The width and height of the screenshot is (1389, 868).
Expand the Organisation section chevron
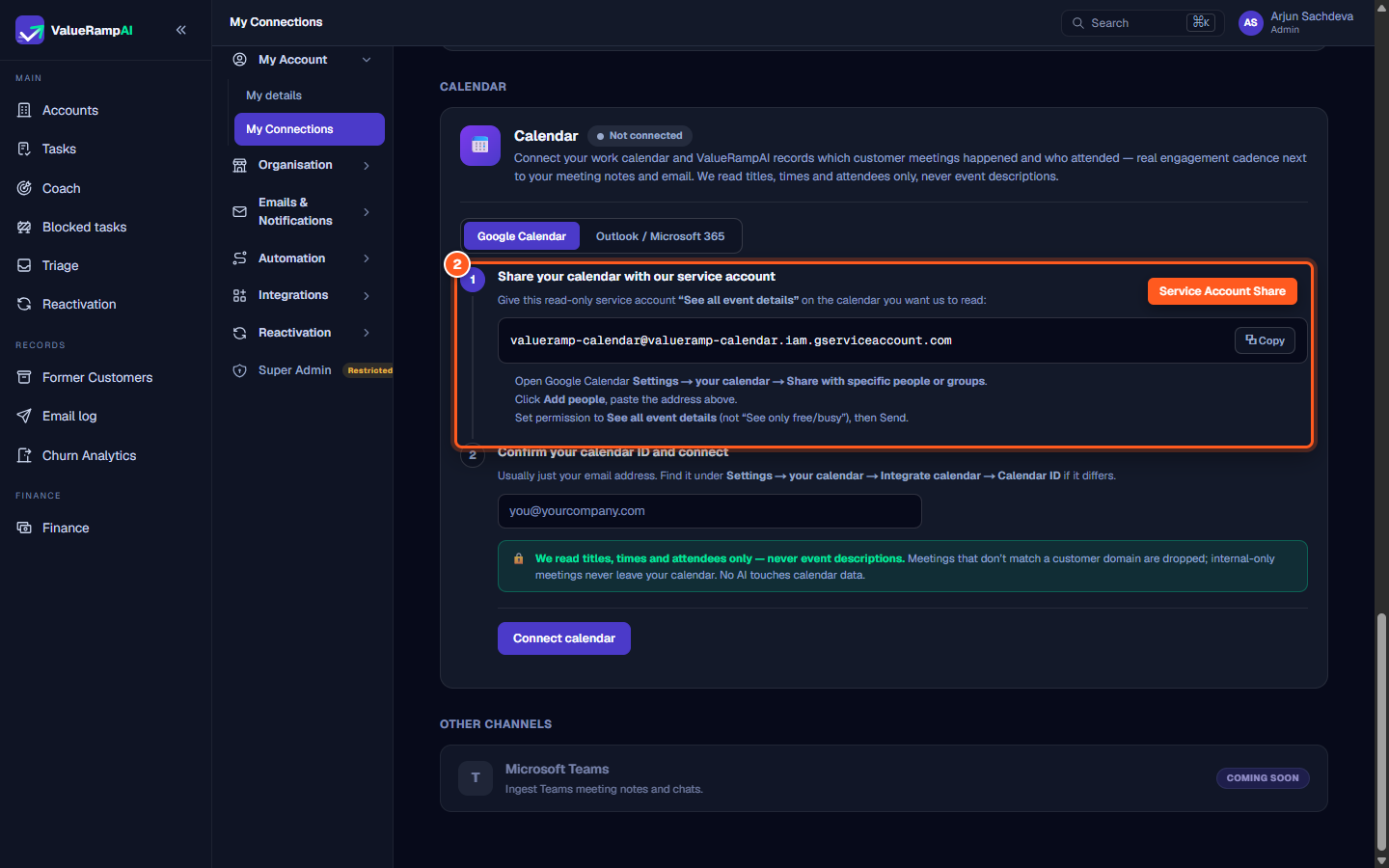(367, 166)
